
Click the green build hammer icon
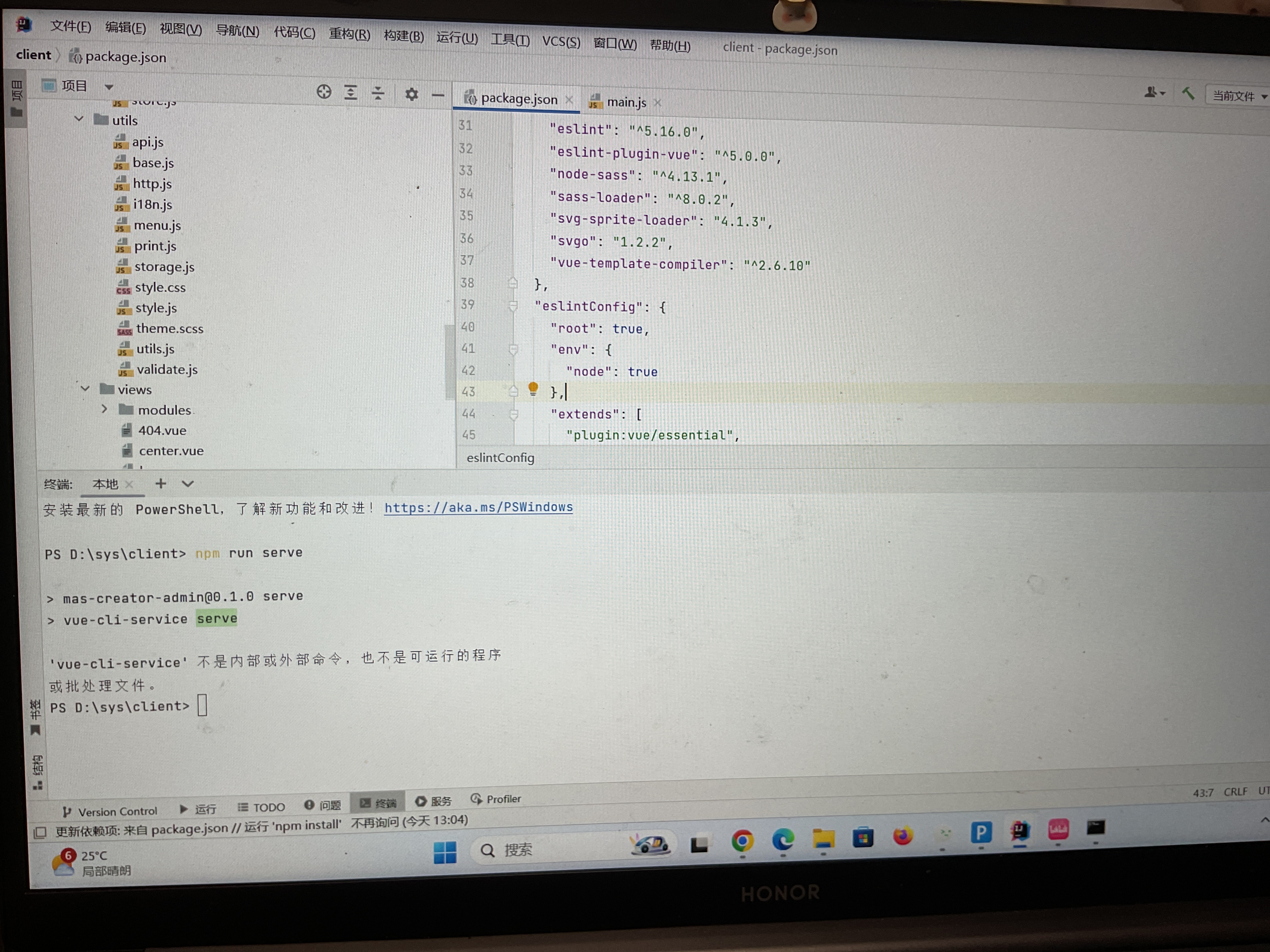[x=1188, y=93]
